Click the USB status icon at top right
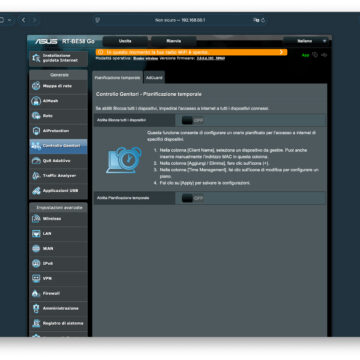360x360 pixels. tap(324, 55)
